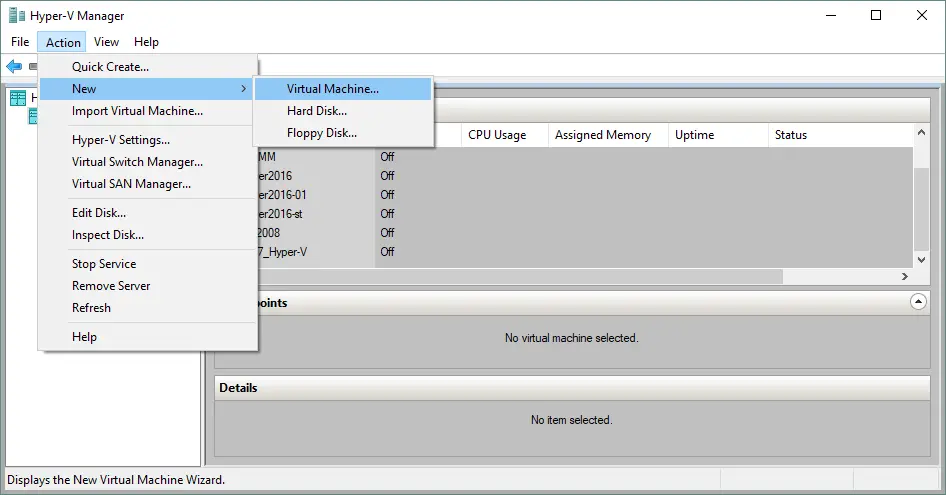Pick Floppy Disk... from the submenu

pyautogui.click(x=321, y=133)
